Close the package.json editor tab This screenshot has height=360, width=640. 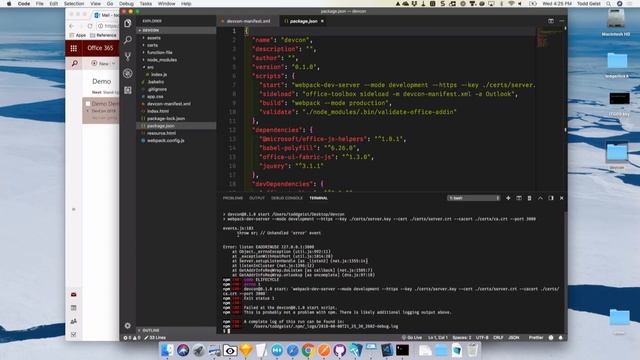click(x=322, y=21)
